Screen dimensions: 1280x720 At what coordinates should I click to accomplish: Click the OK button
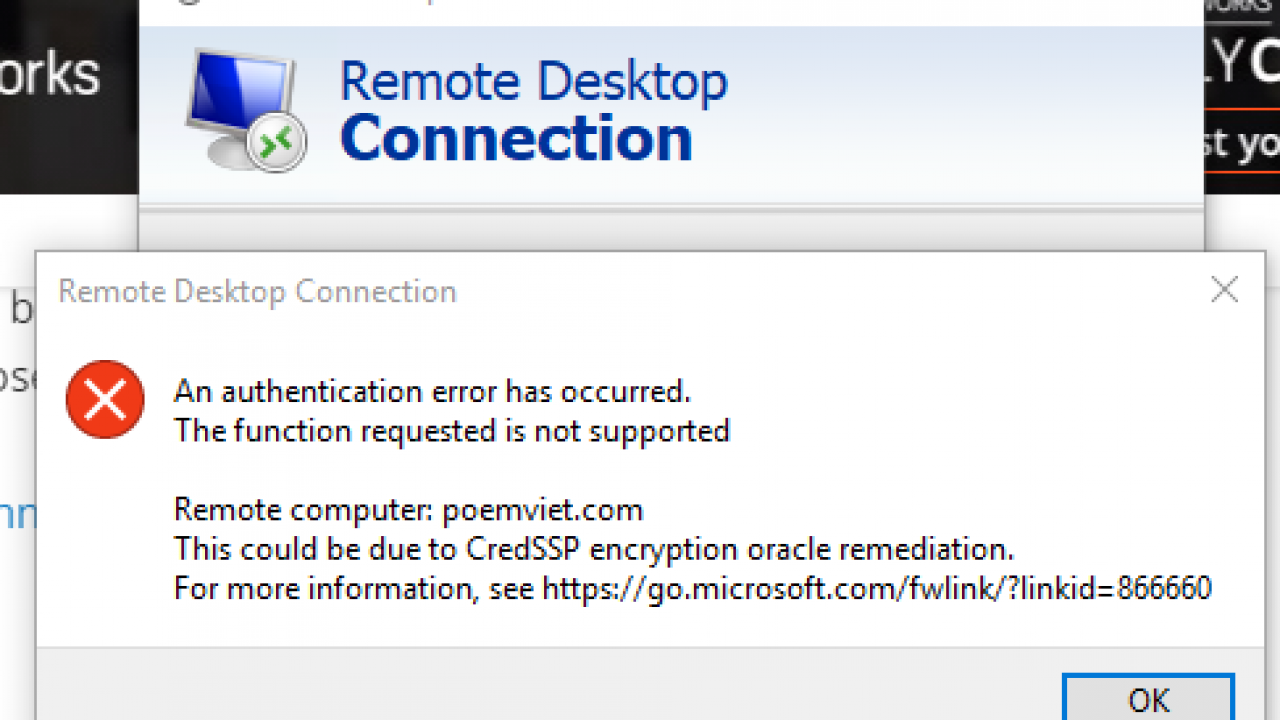[x=1148, y=698]
